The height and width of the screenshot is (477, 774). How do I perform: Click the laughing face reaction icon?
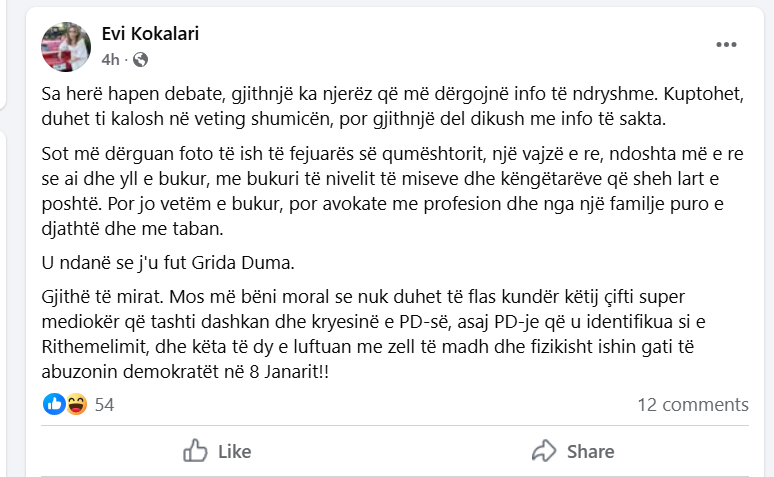point(74,404)
